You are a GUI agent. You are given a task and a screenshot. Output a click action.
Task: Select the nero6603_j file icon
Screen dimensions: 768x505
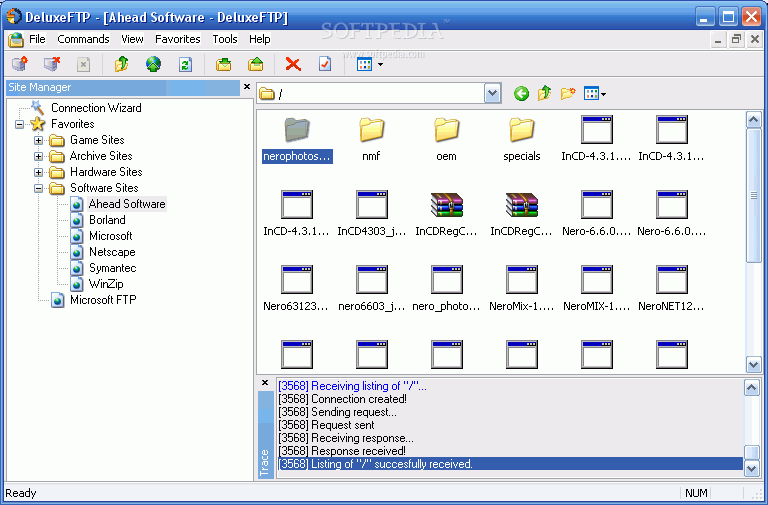[372, 280]
